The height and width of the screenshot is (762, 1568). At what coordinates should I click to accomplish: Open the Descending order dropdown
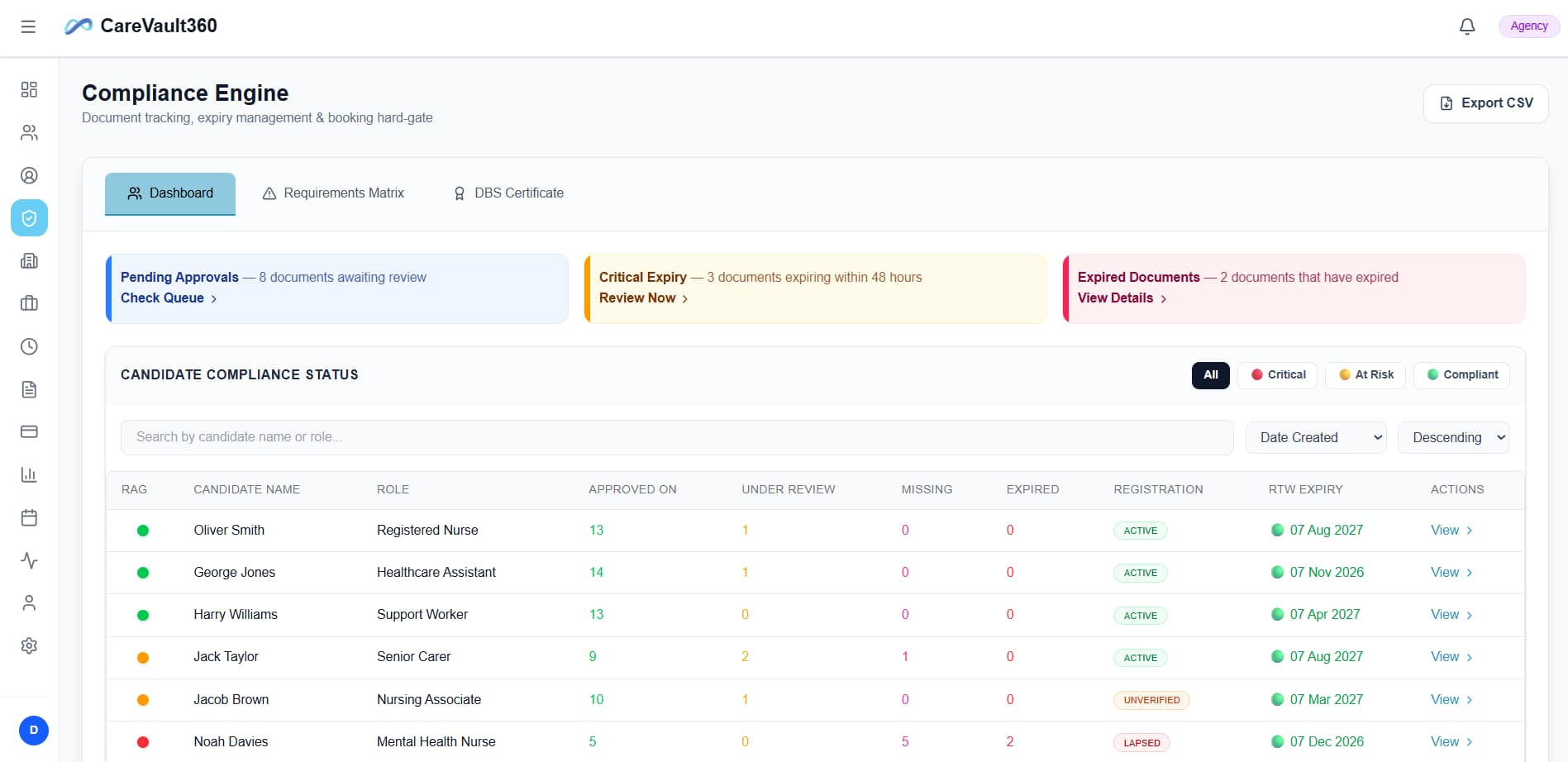click(x=1454, y=437)
